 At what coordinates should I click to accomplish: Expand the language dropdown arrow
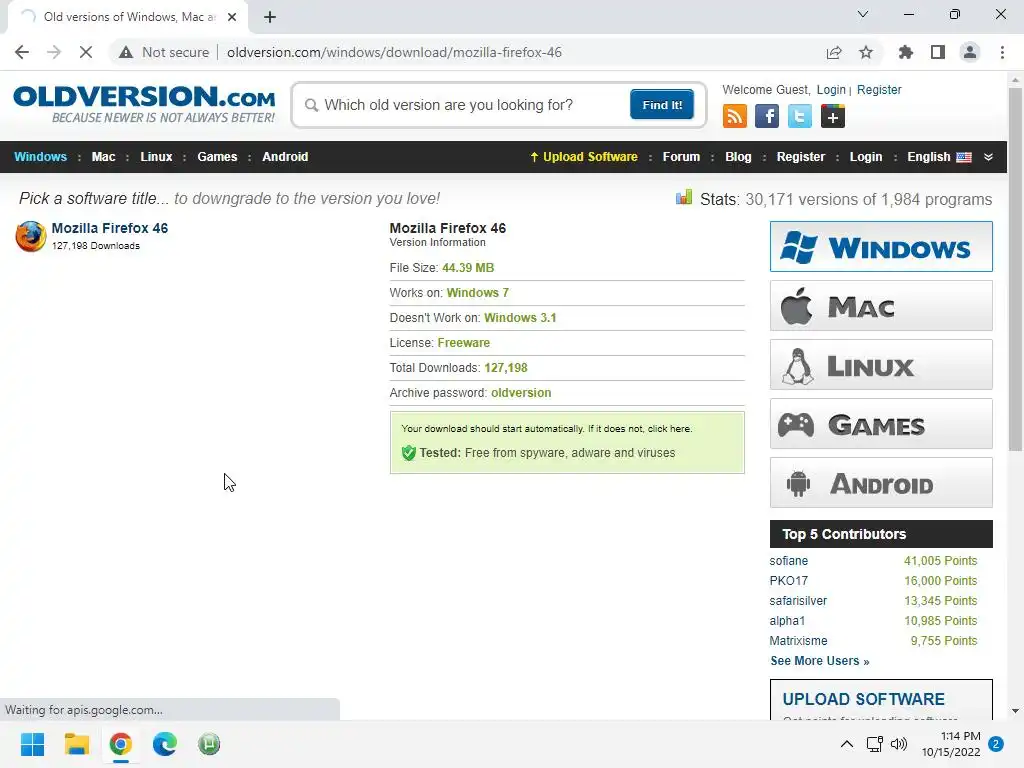tap(988, 157)
